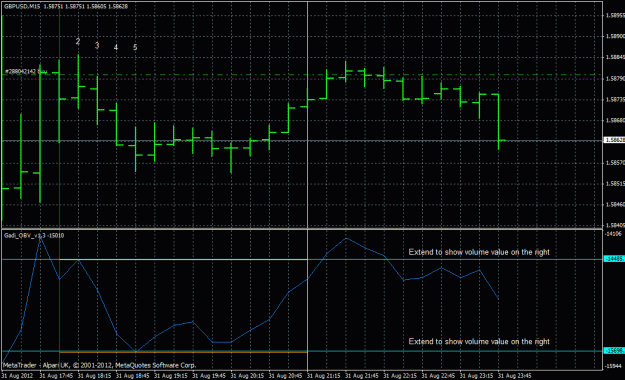Click the 1.58900 price axis label

pos(615,36)
